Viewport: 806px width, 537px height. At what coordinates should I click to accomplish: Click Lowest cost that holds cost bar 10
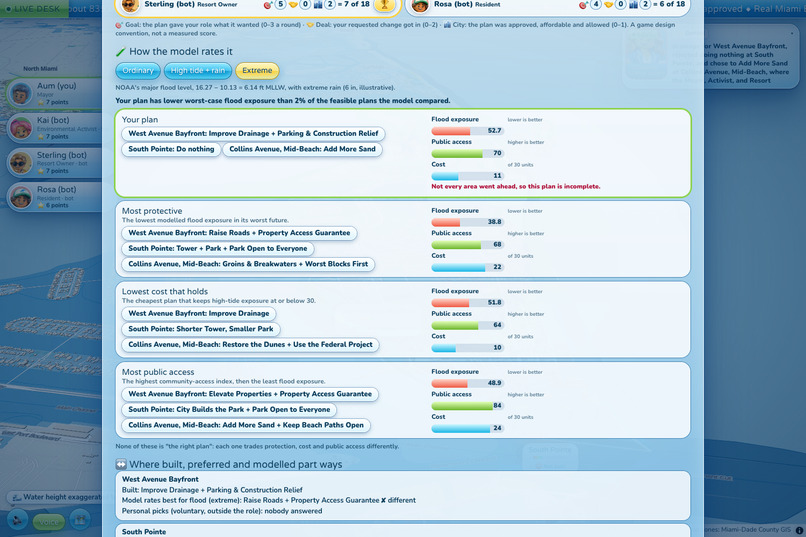point(467,347)
